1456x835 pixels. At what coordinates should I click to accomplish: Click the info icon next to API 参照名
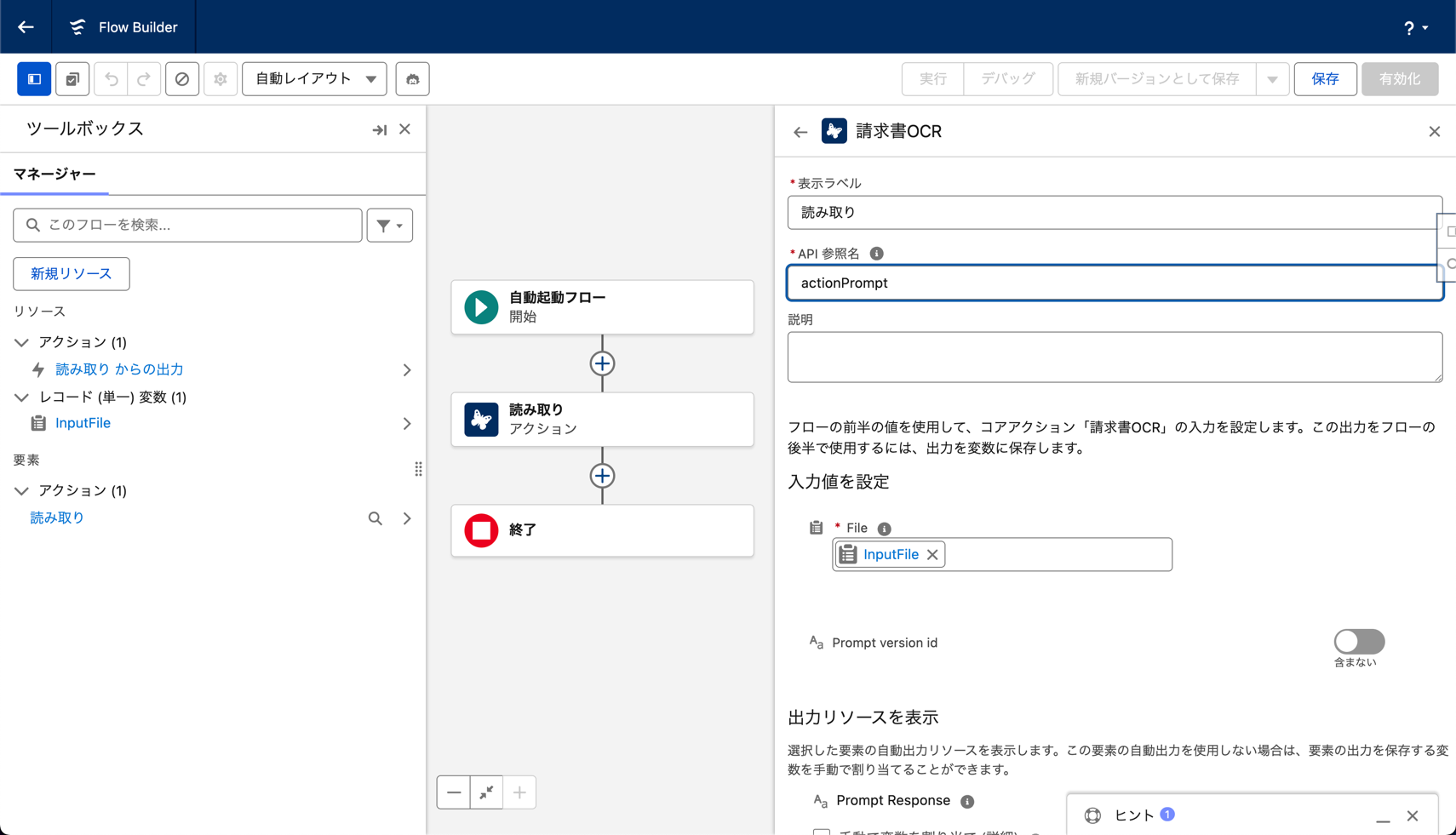[x=876, y=254]
